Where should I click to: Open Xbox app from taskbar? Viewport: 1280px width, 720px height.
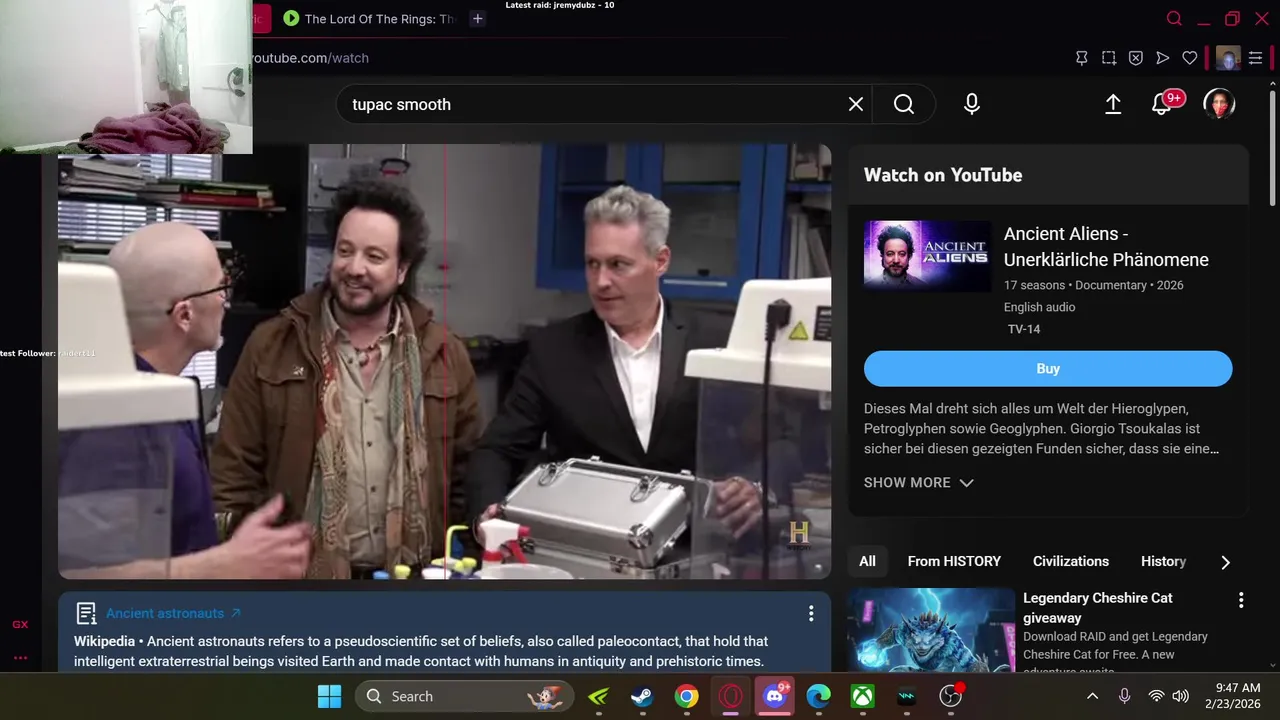click(863, 696)
